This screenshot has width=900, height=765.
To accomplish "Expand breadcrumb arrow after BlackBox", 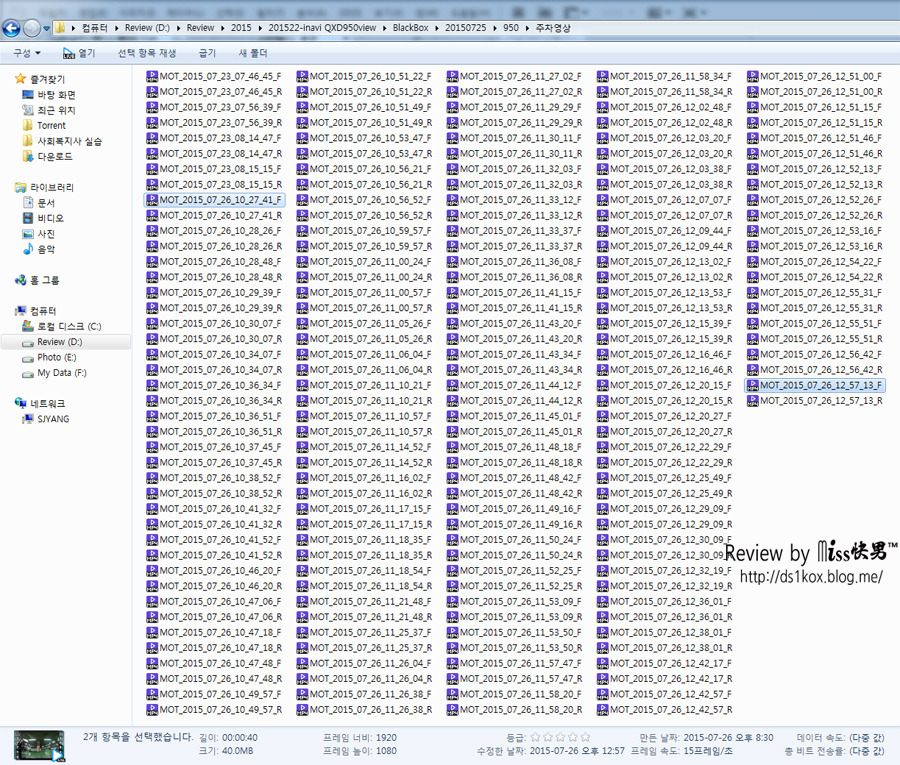I will (x=437, y=28).
